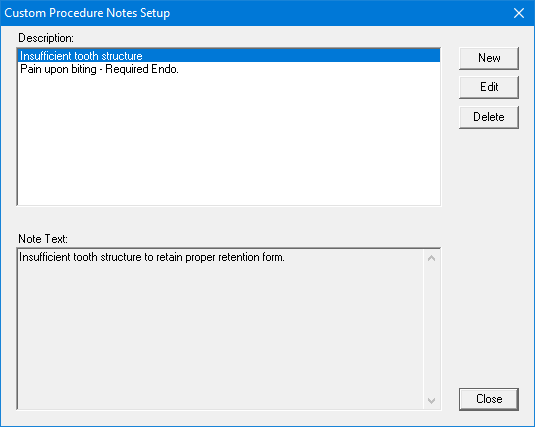Open the Edit button for selected note
Image resolution: width=535 pixels, height=427 pixels.
tap(489, 87)
